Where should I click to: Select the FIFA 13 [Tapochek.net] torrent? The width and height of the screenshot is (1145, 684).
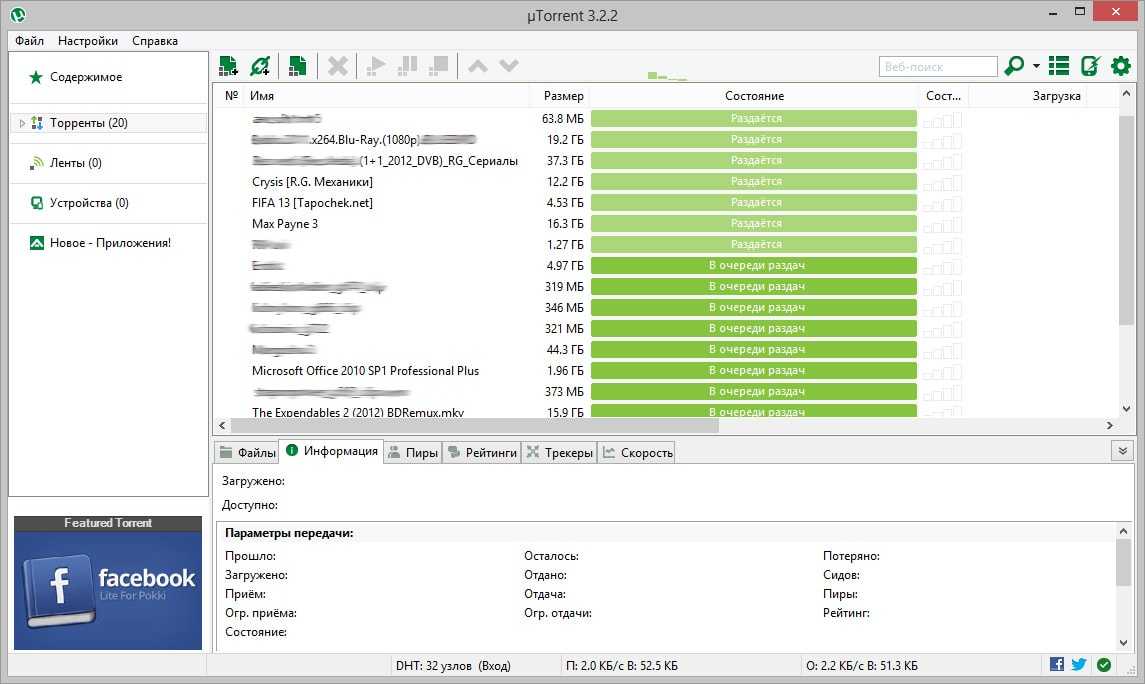coord(313,203)
